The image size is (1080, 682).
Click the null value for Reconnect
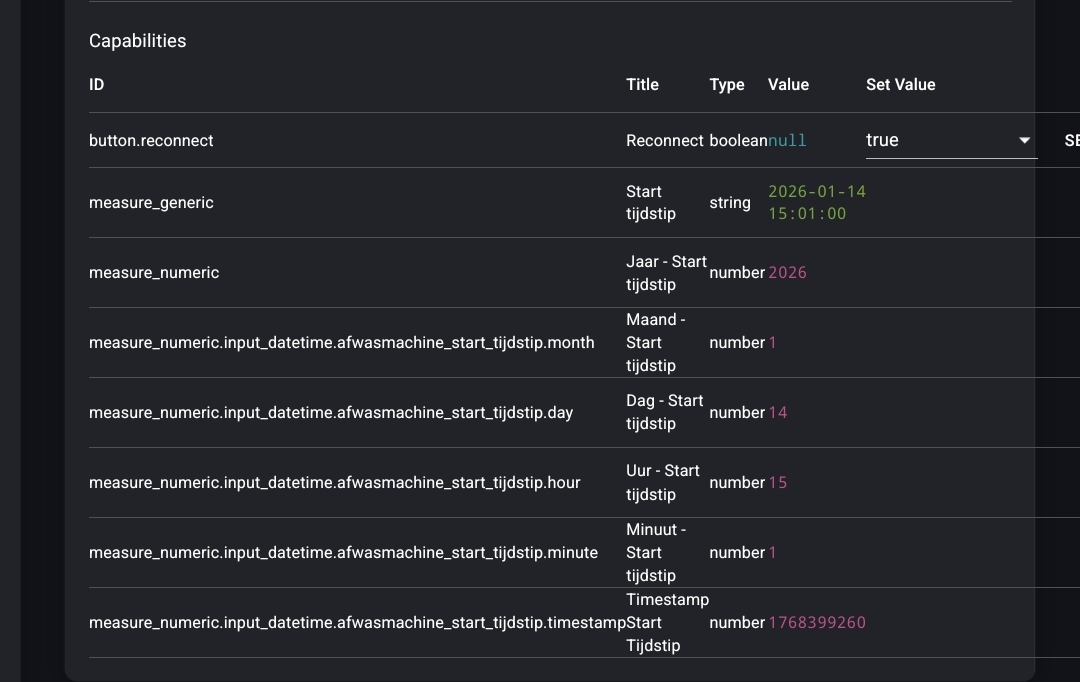click(787, 141)
